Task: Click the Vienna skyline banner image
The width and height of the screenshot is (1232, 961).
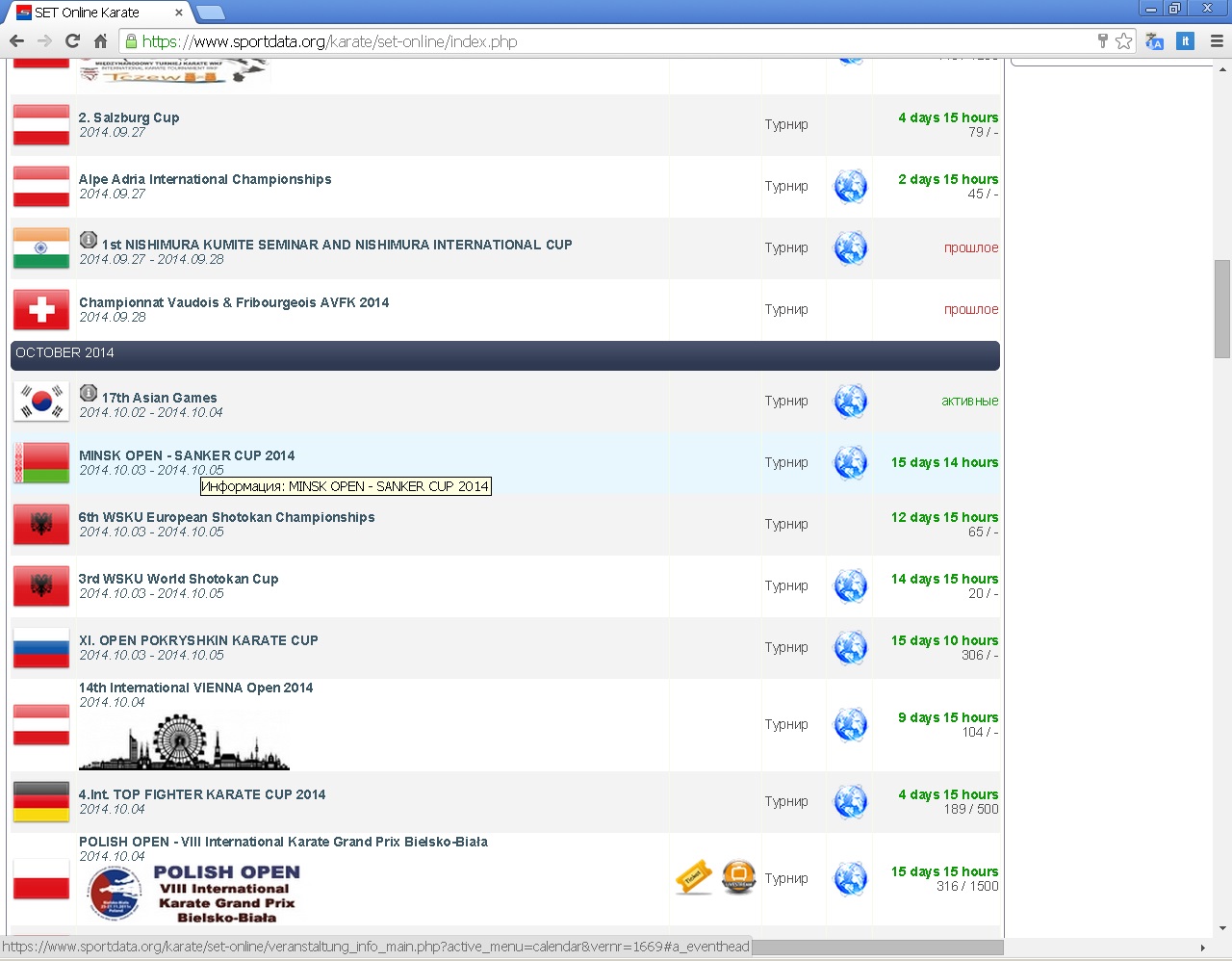Action: (184, 741)
